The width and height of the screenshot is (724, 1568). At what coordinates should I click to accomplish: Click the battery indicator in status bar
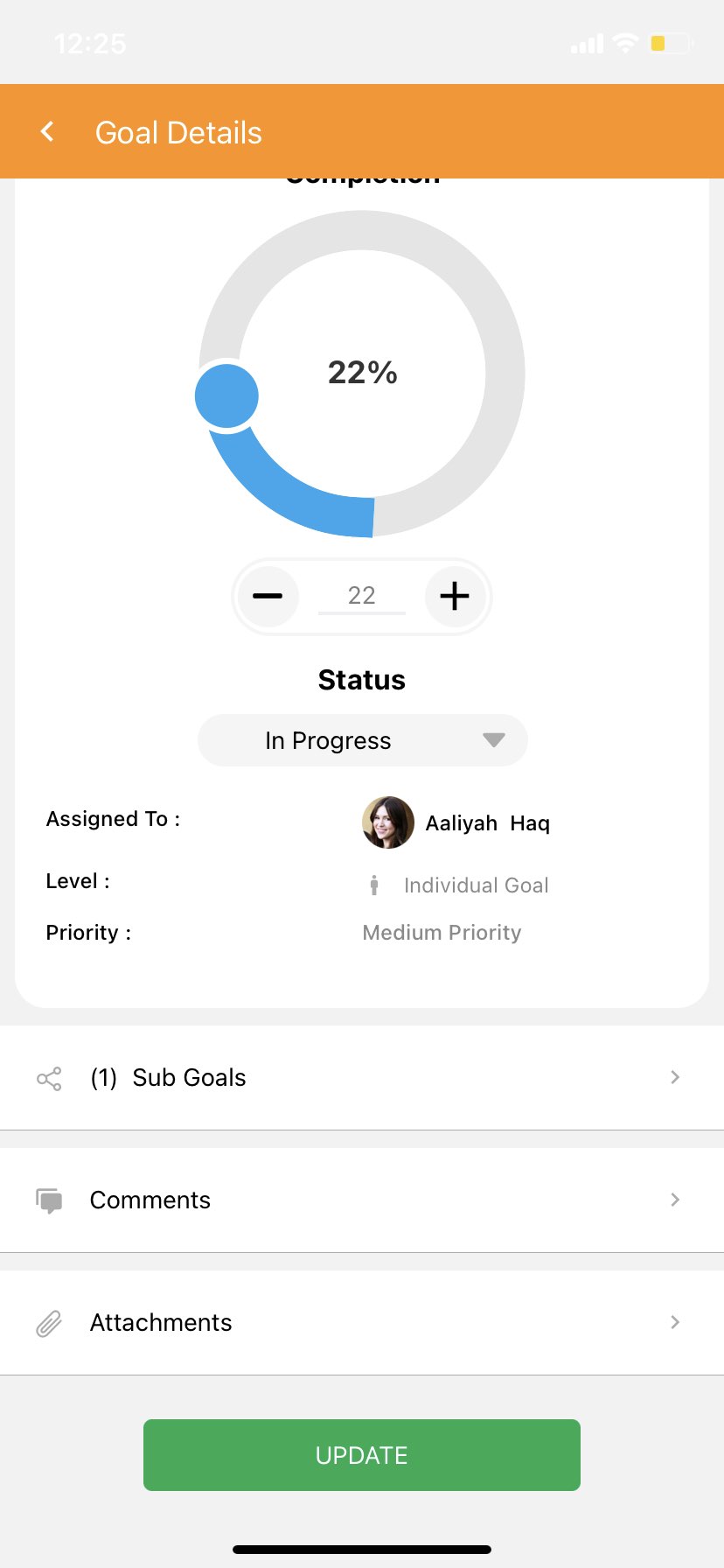[671, 43]
